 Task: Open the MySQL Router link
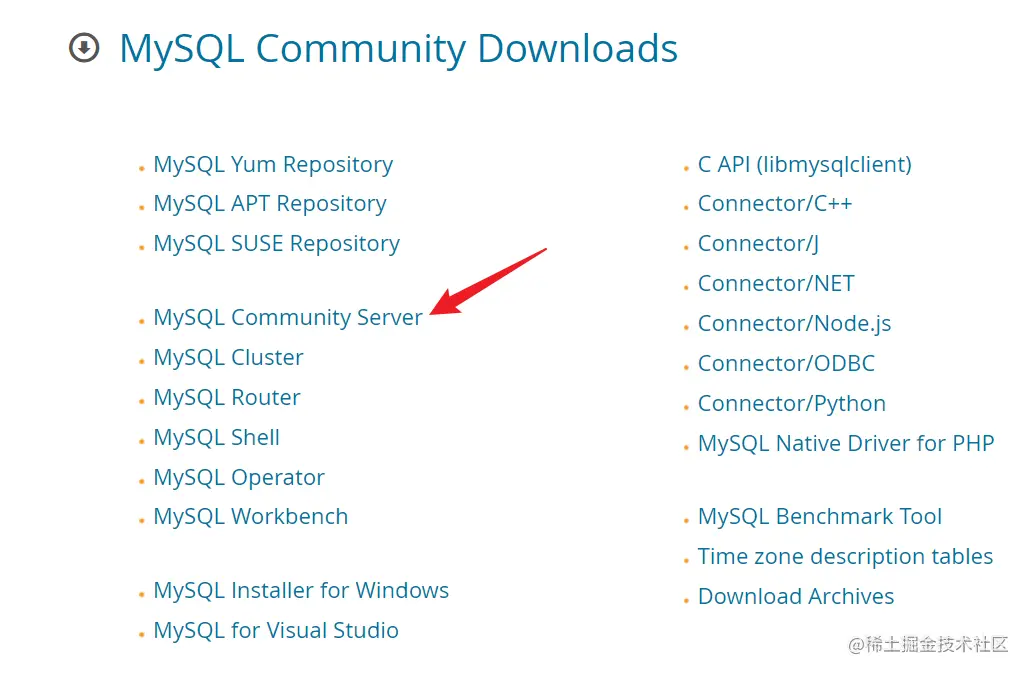226,397
